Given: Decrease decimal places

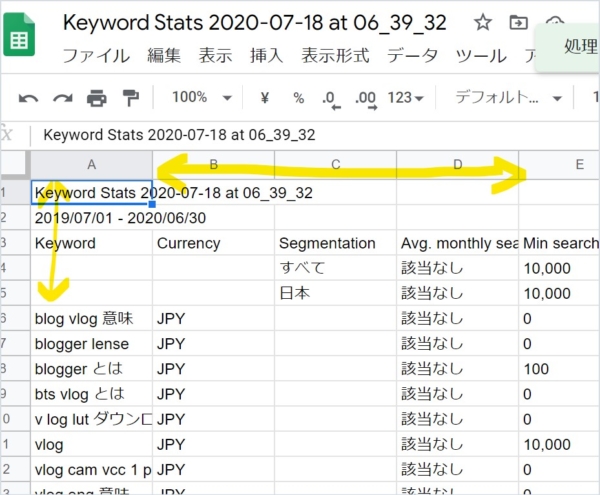Looking at the screenshot, I should (331, 99).
